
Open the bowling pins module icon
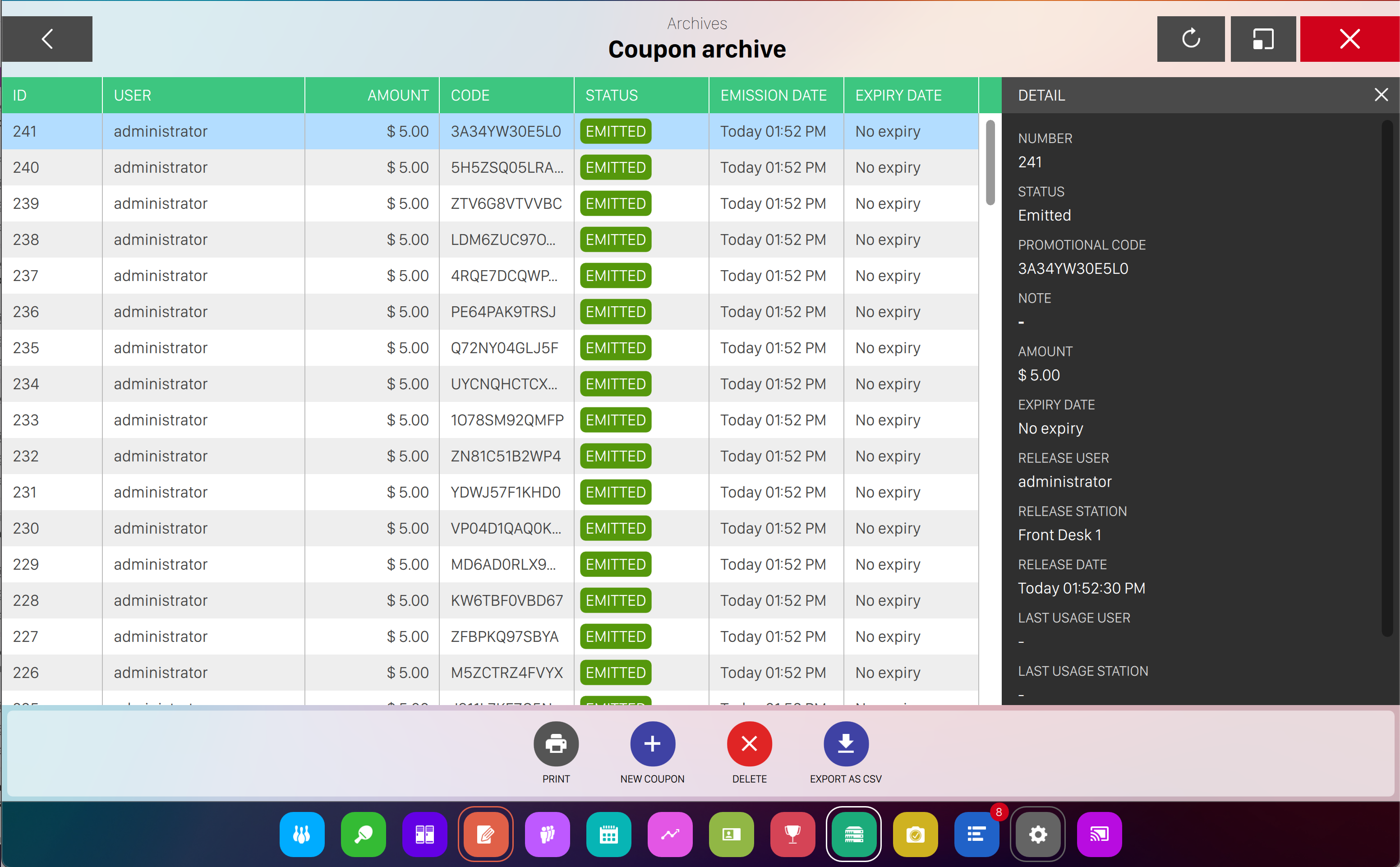pos(302,834)
